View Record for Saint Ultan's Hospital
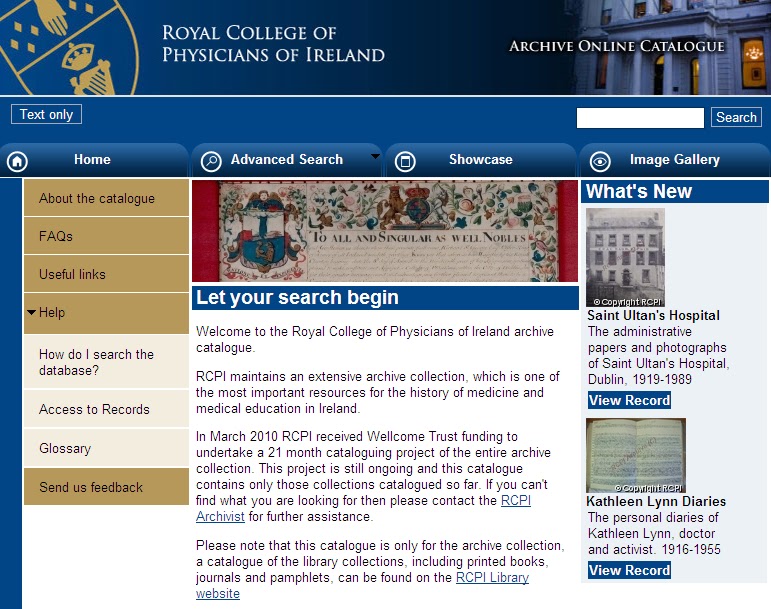The width and height of the screenshot is (771, 609). tap(629, 400)
